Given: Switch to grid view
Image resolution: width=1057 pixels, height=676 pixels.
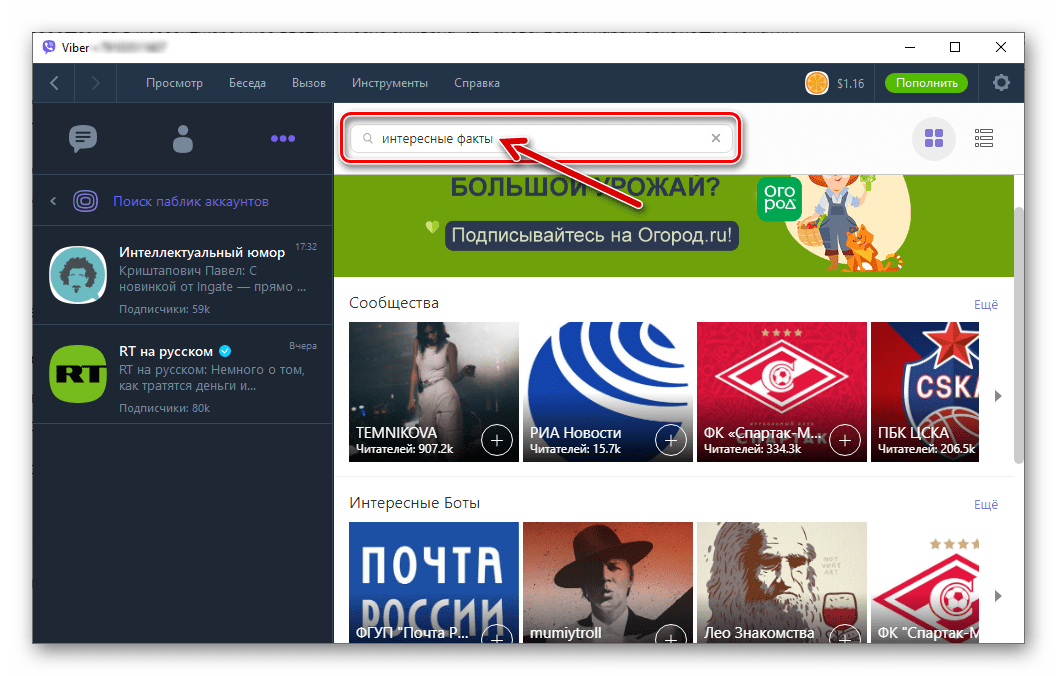Looking at the screenshot, I should click(934, 139).
